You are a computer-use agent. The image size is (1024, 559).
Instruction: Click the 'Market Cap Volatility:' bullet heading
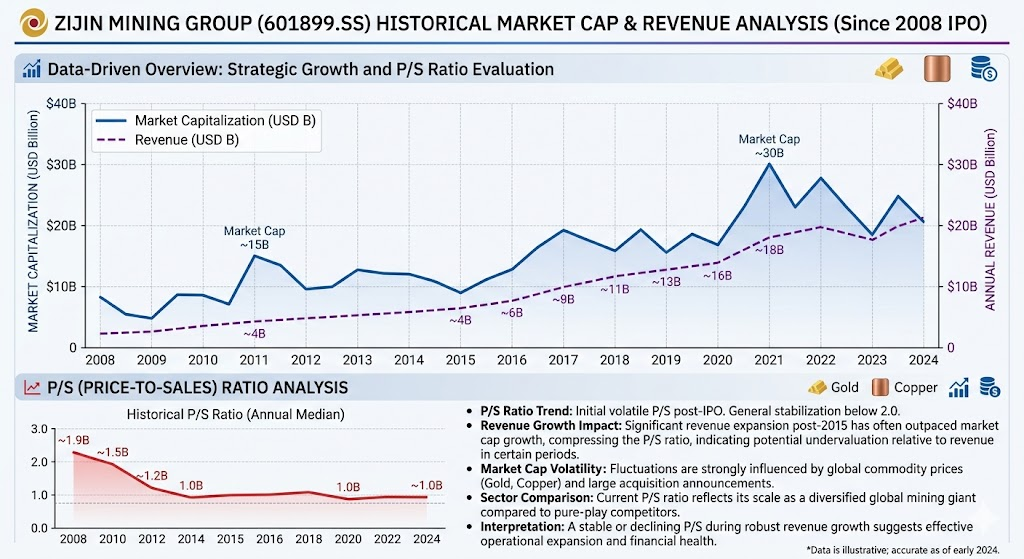pyautogui.click(x=543, y=469)
